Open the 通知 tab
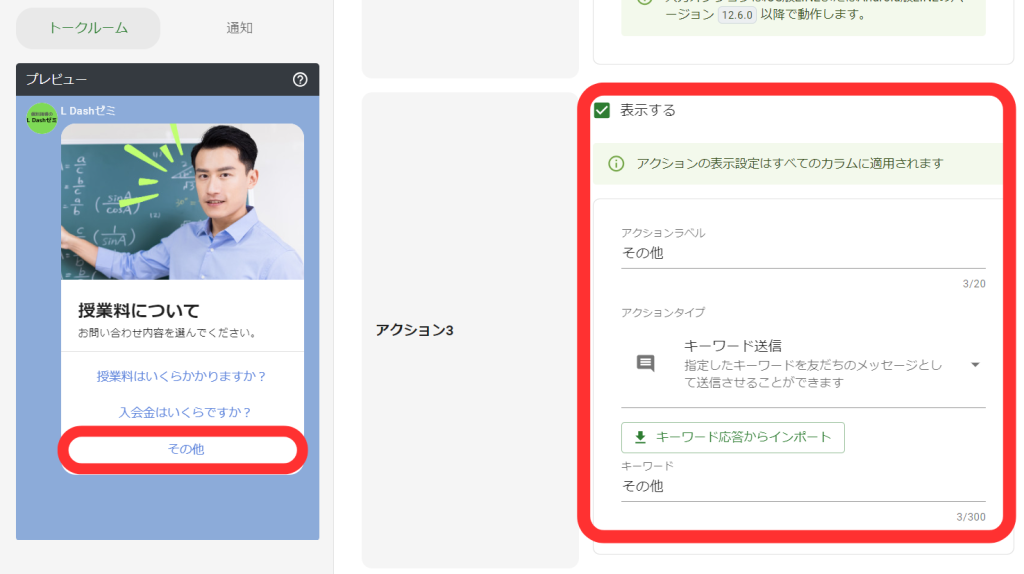This screenshot has width=1024, height=574. [x=239, y=28]
